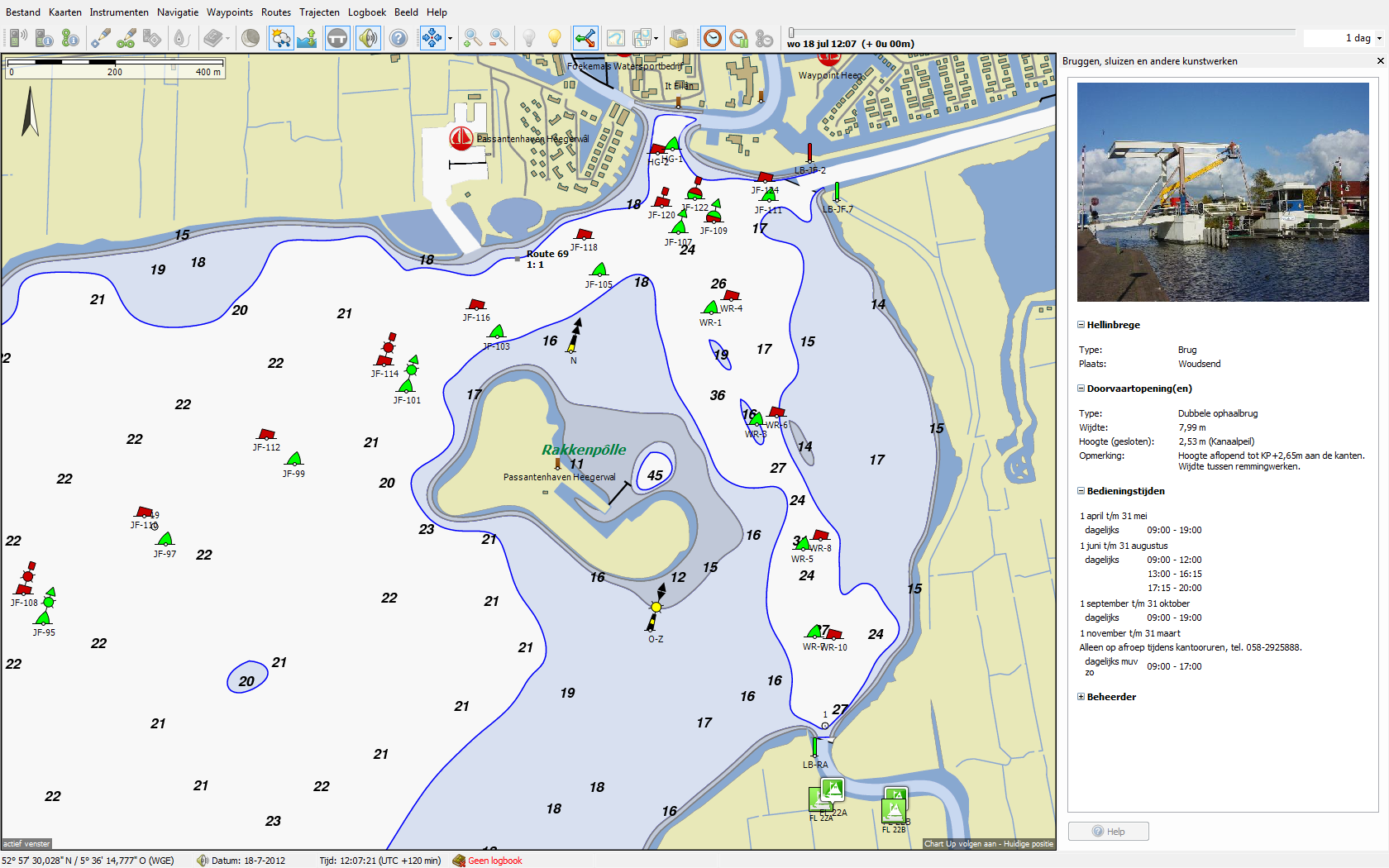The width and height of the screenshot is (1389, 868).
Task: Open the Bestand menu
Action: click(23, 12)
